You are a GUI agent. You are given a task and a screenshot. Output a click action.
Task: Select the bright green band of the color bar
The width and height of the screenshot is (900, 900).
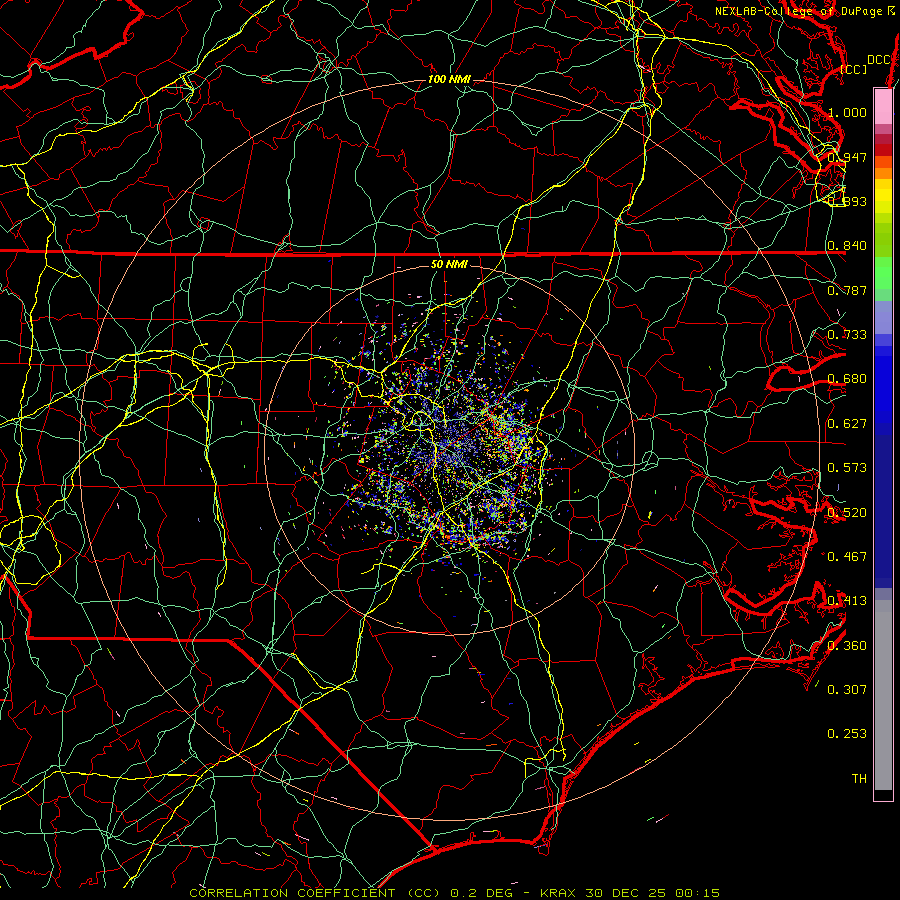pos(883,273)
